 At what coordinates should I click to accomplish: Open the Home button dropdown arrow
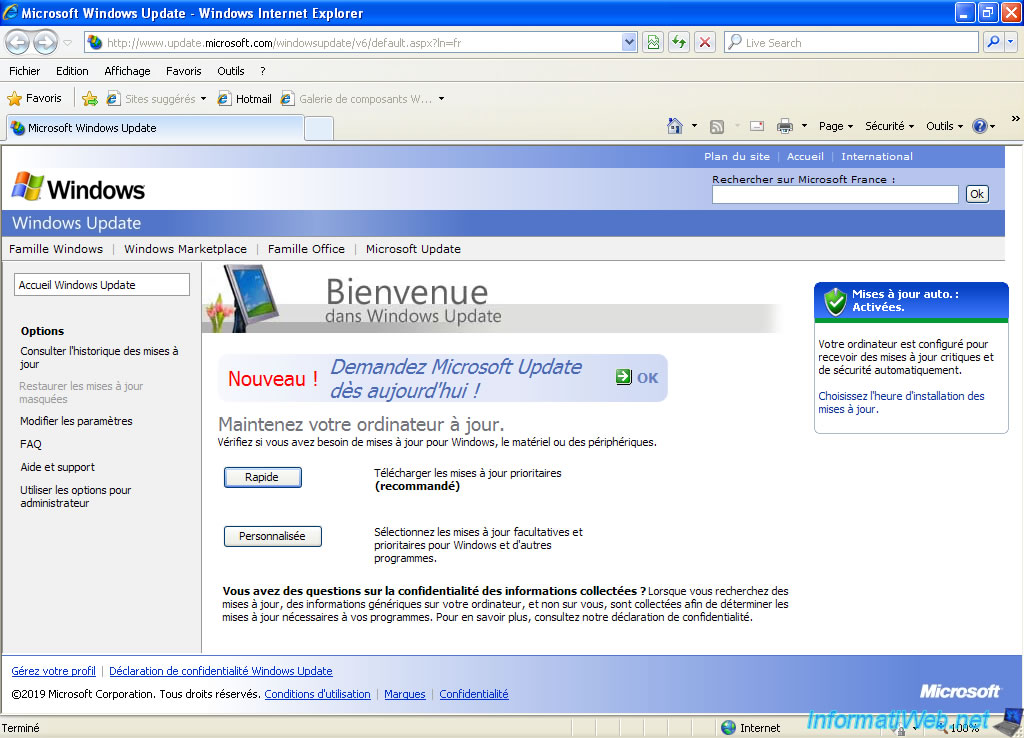click(x=694, y=126)
